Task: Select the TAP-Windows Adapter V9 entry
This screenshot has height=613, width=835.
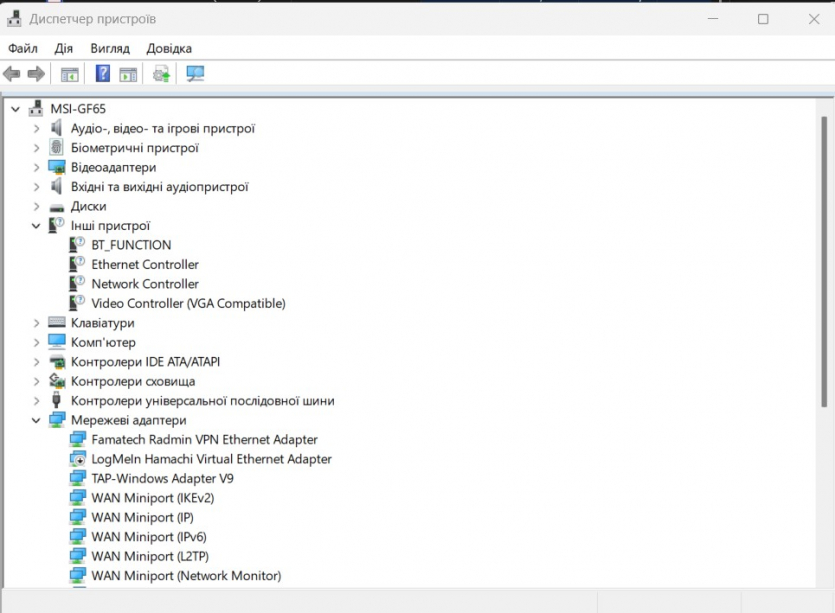Action: (x=162, y=479)
